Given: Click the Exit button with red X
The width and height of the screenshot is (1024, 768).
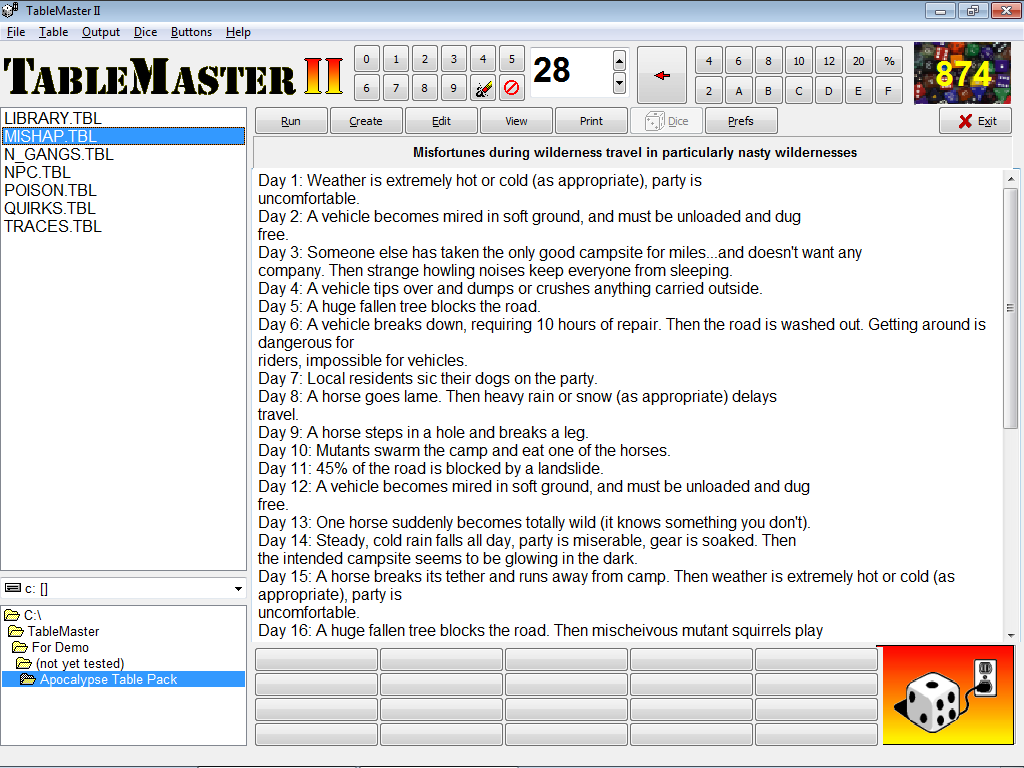Looking at the screenshot, I should (976, 121).
